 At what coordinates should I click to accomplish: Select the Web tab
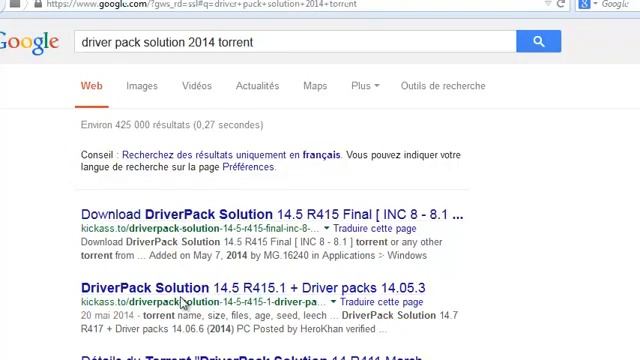point(91,86)
